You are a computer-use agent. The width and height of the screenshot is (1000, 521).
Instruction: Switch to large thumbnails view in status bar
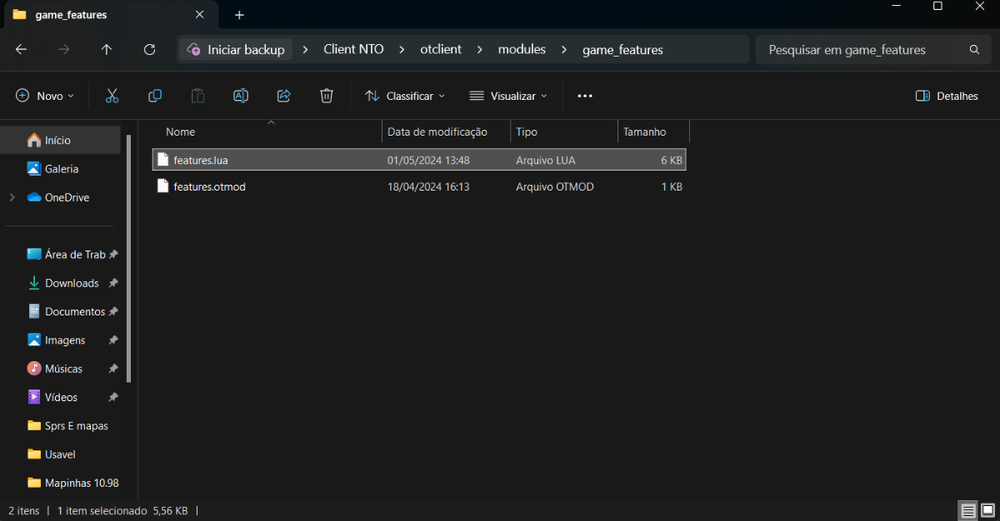988,511
